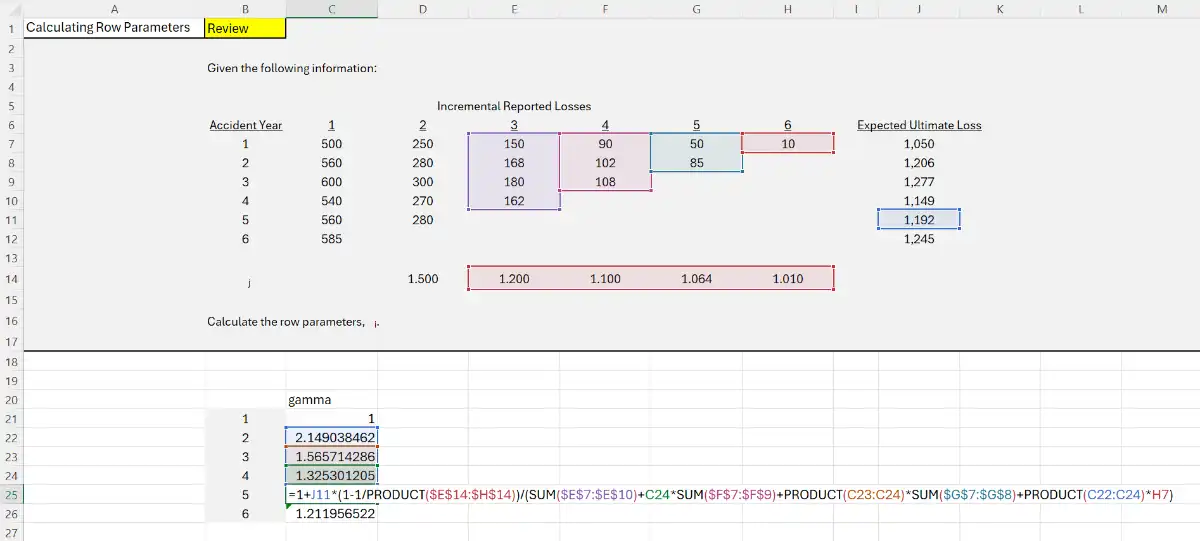This screenshot has height=541, width=1200.
Task: Select the 1,245 ultimate loss cell
Action: tap(918, 239)
